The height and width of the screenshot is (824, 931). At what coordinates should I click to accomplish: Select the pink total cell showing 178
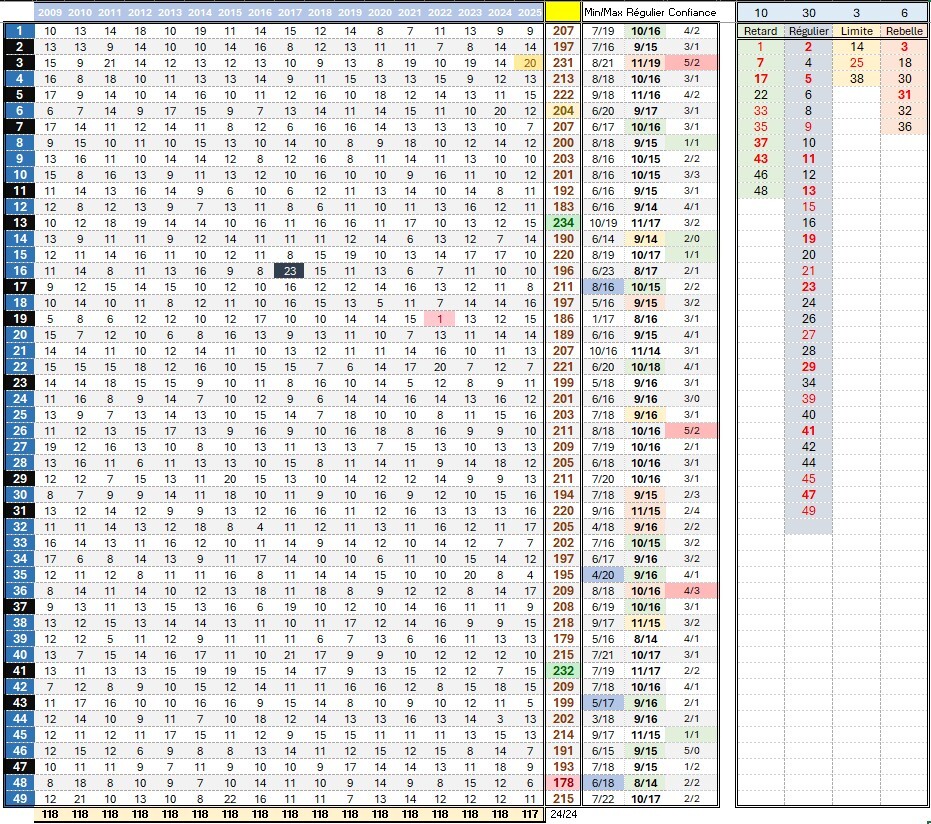563,782
